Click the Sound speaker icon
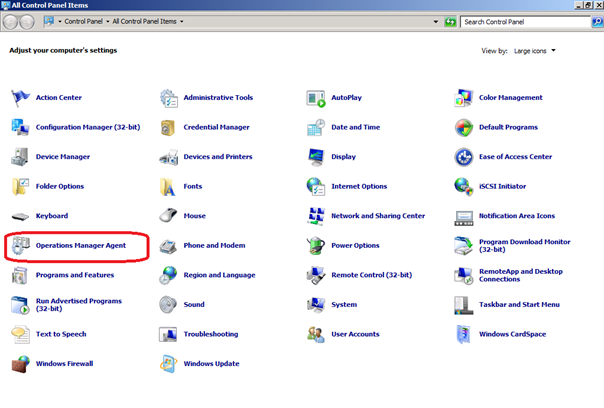The image size is (604, 408). point(168,305)
